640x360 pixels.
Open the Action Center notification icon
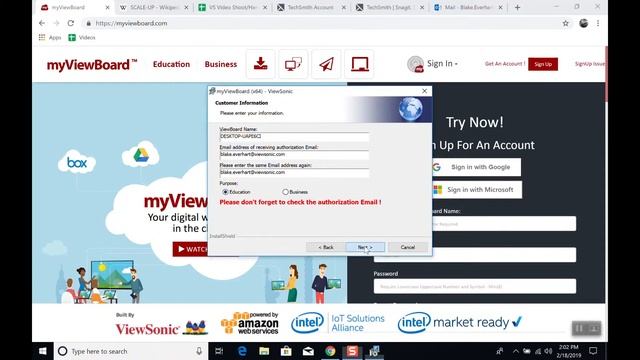coord(593,351)
